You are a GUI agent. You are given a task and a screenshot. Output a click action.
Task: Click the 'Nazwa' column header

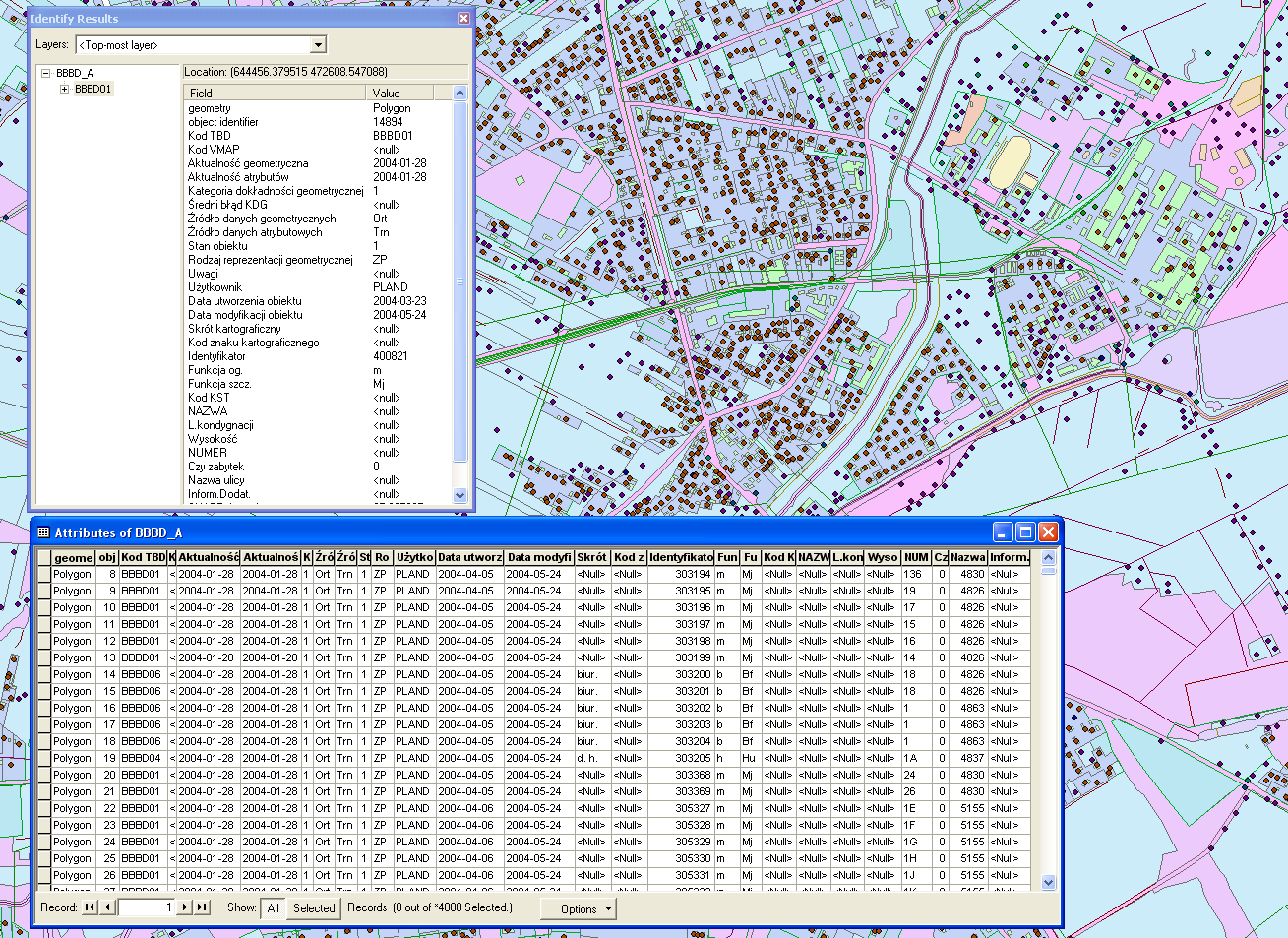point(968,557)
